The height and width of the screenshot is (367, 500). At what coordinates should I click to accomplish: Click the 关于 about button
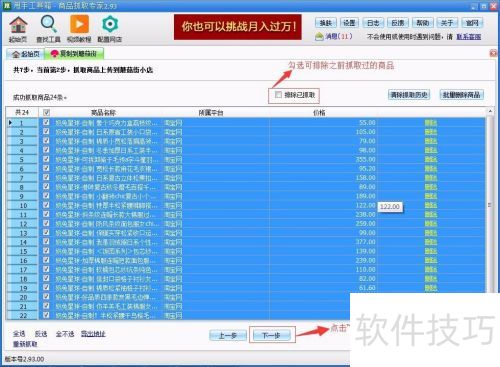(447, 23)
